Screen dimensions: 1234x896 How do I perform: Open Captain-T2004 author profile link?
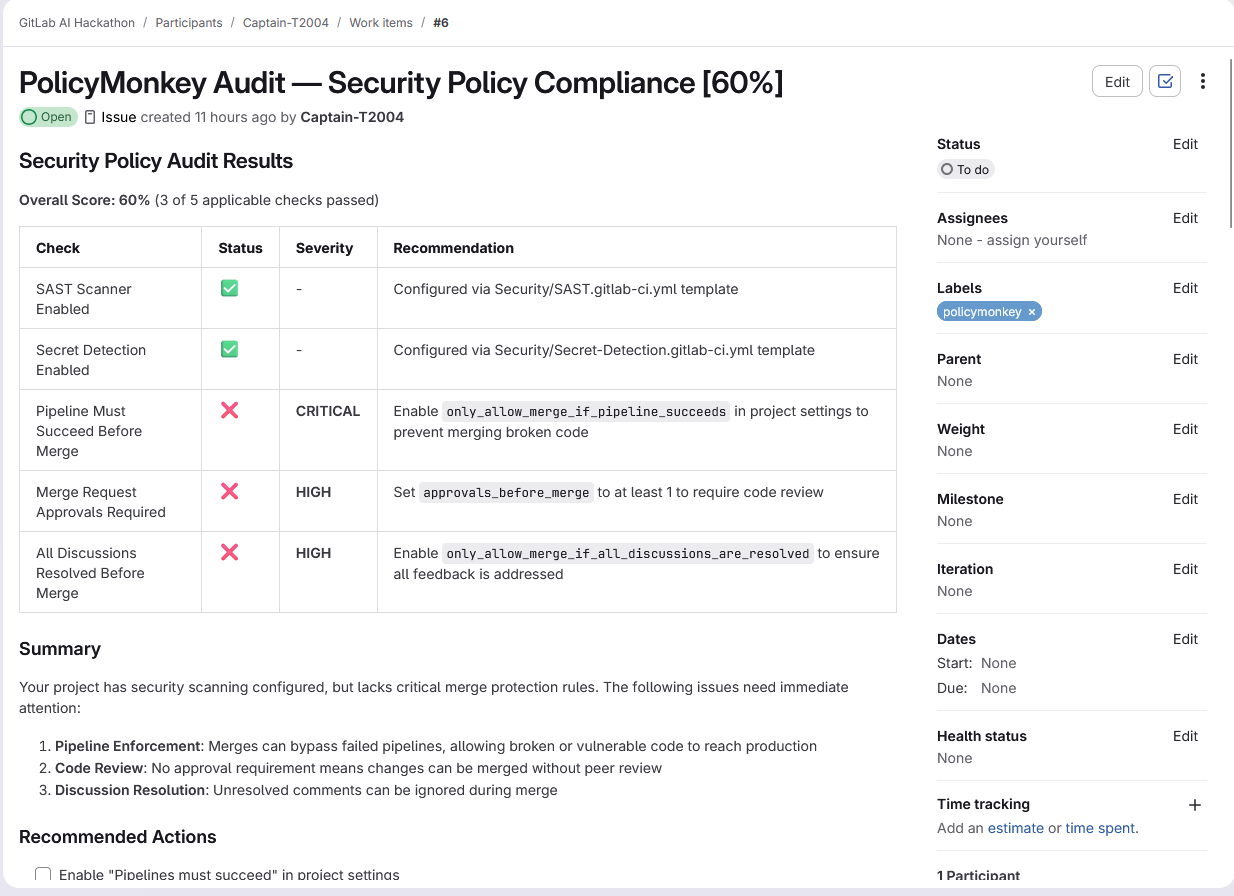click(352, 117)
